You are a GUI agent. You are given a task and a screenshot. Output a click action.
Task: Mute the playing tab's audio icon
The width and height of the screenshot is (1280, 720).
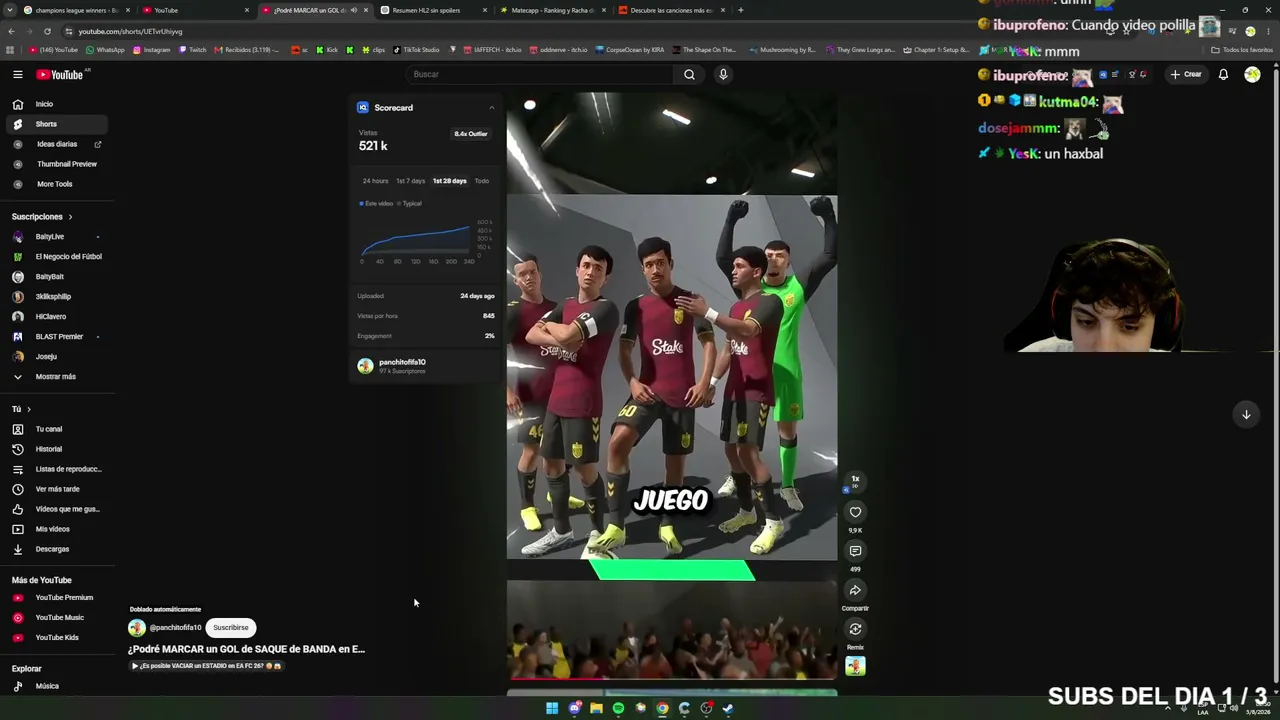pyautogui.click(x=353, y=10)
